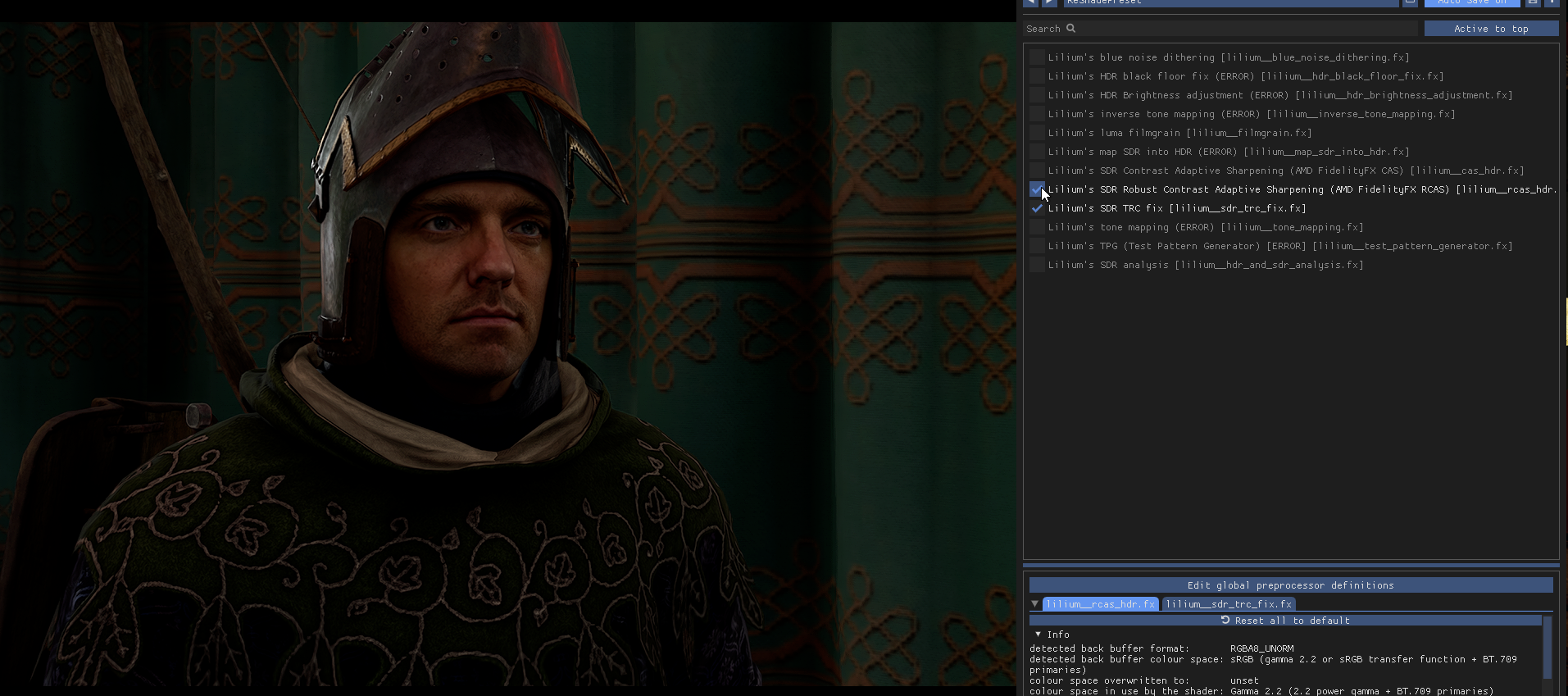Open Edit global preprocessor definitions
The height and width of the screenshot is (696, 1568).
pos(1291,585)
